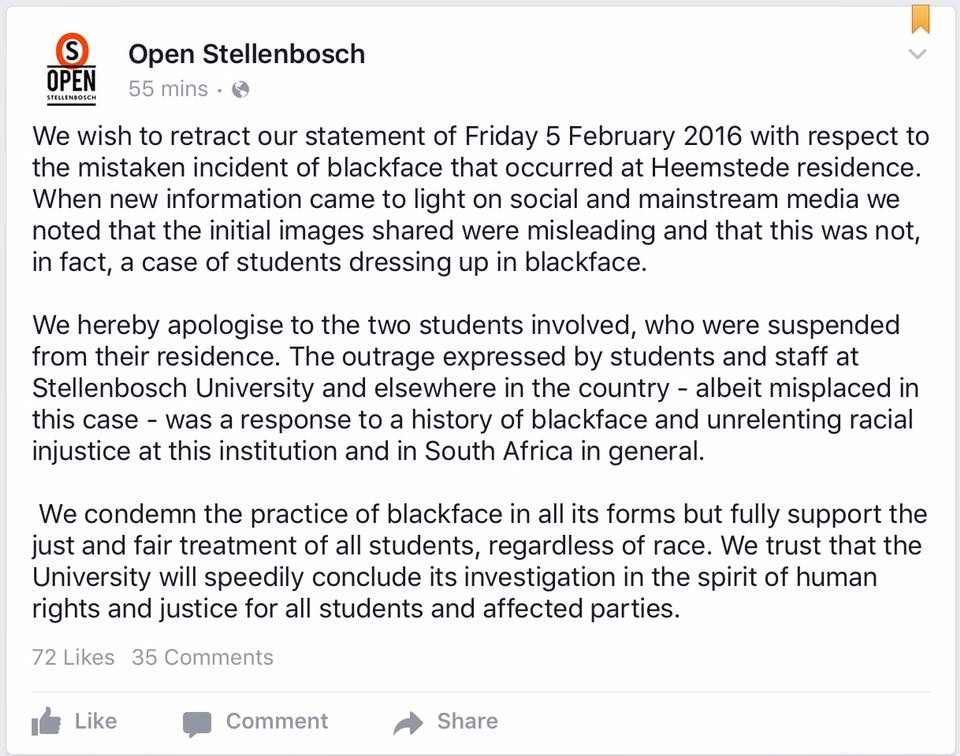Image resolution: width=960 pixels, height=756 pixels.
Task: Click the globe public-privacy icon
Action: (240, 89)
